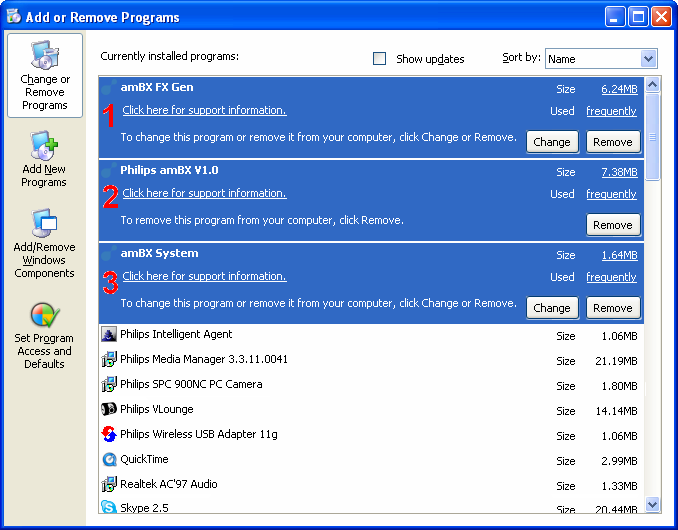The width and height of the screenshot is (678, 530).
Task: Click the amBX FX Gen title
Action: click(157, 87)
